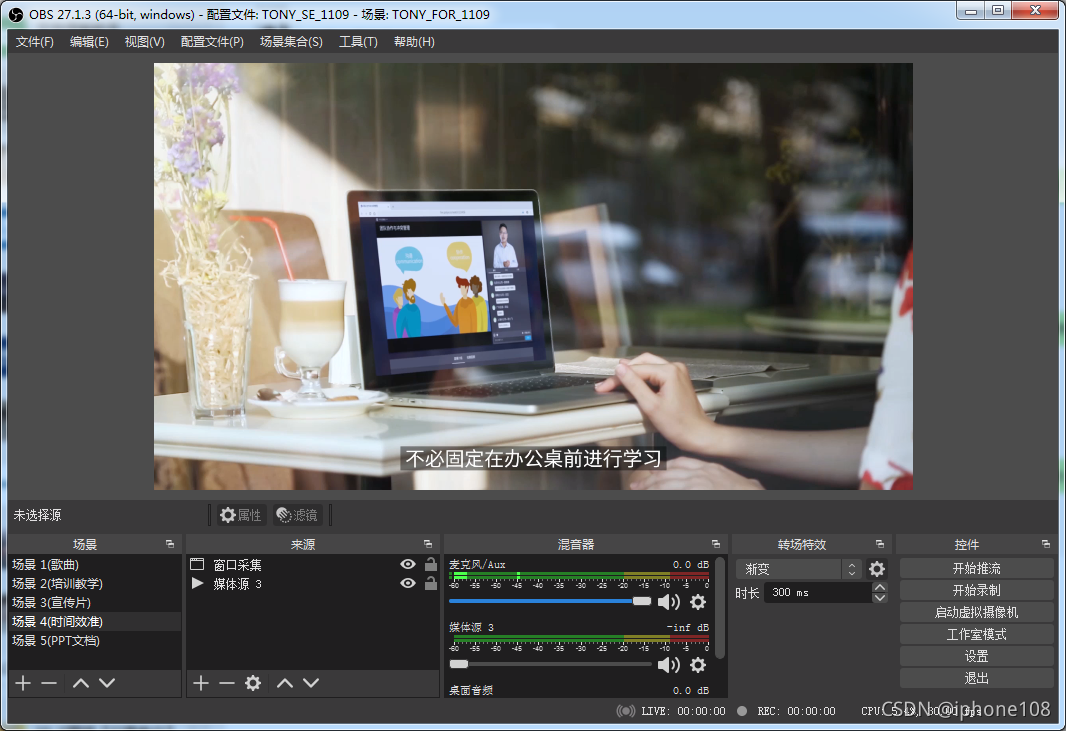Move source up in Sources panel

(285, 683)
